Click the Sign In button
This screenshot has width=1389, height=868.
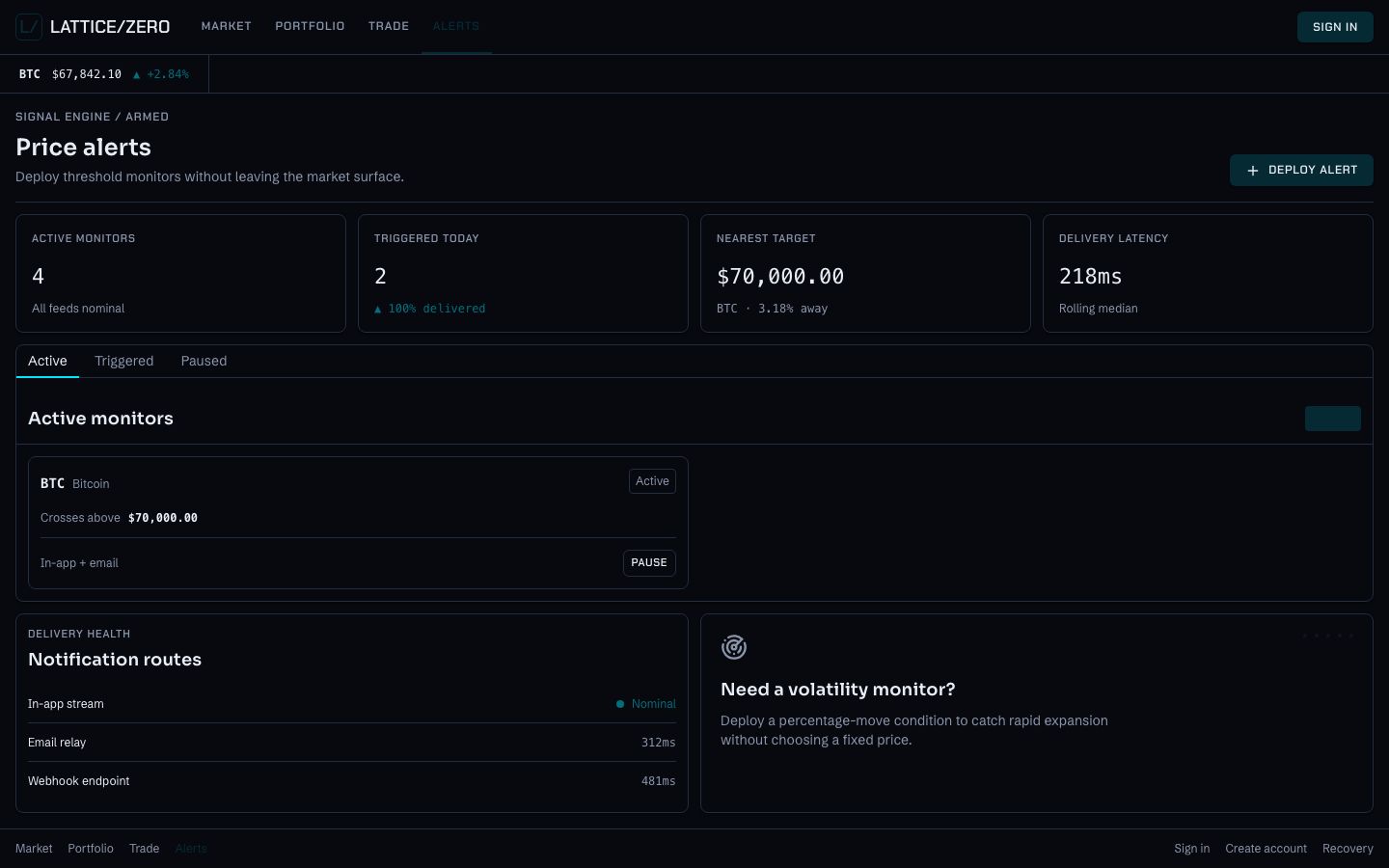[x=1335, y=27]
